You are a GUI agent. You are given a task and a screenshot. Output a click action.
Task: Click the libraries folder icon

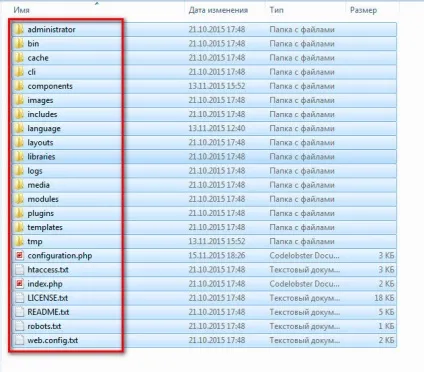pyautogui.click(x=19, y=156)
